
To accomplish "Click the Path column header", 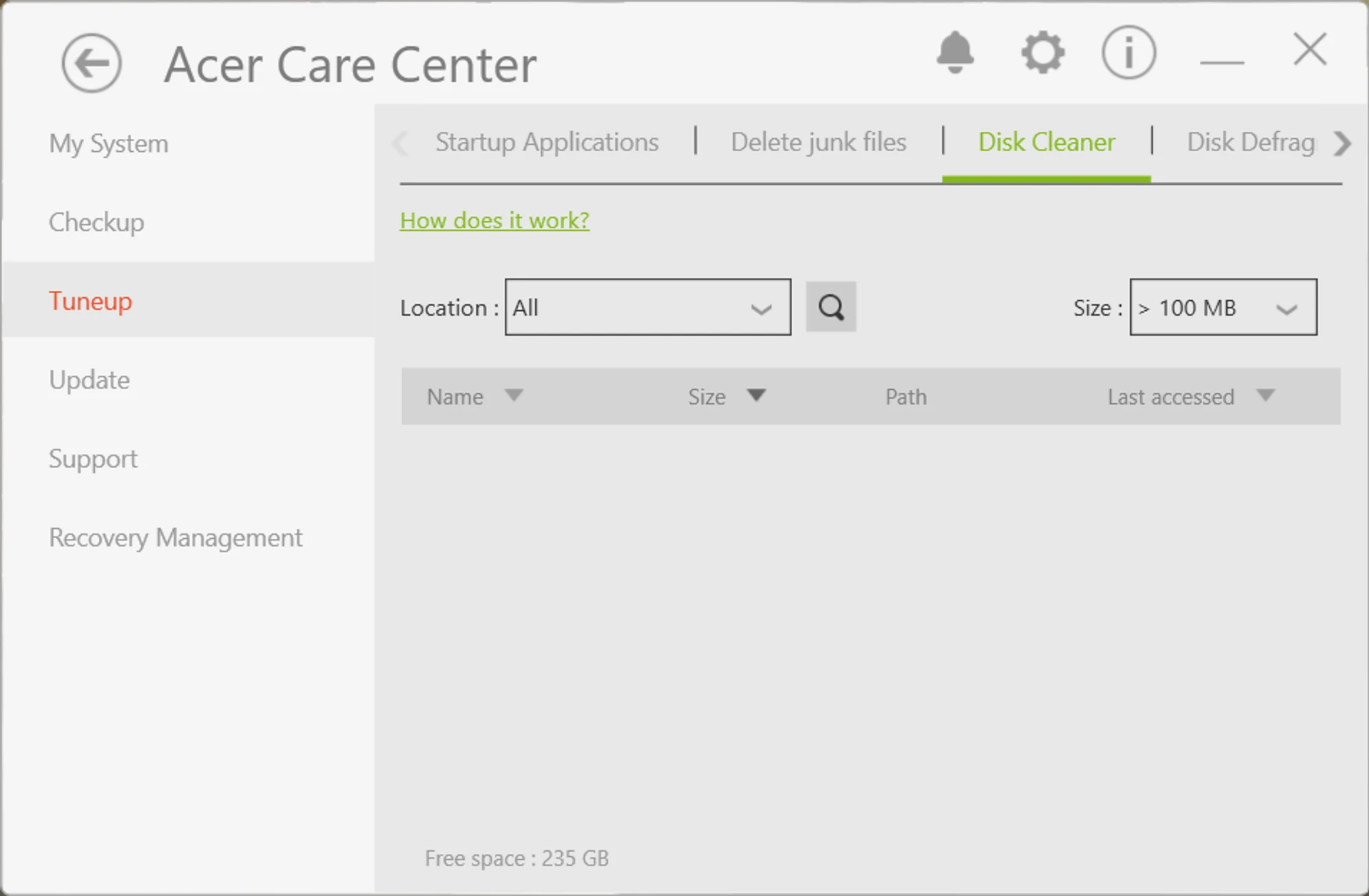I will 906,396.
